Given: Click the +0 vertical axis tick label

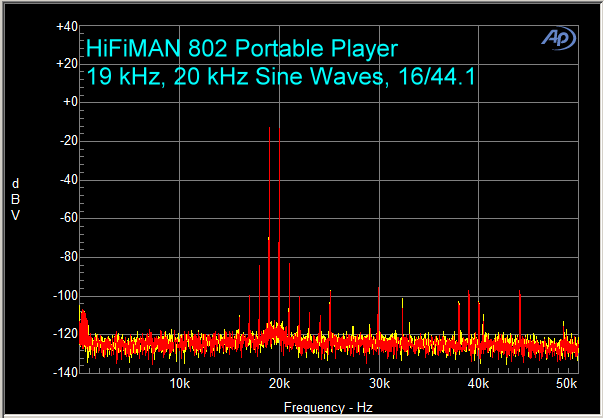Looking at the screenshot, I should pyautogui.click(x=69, y=103).
